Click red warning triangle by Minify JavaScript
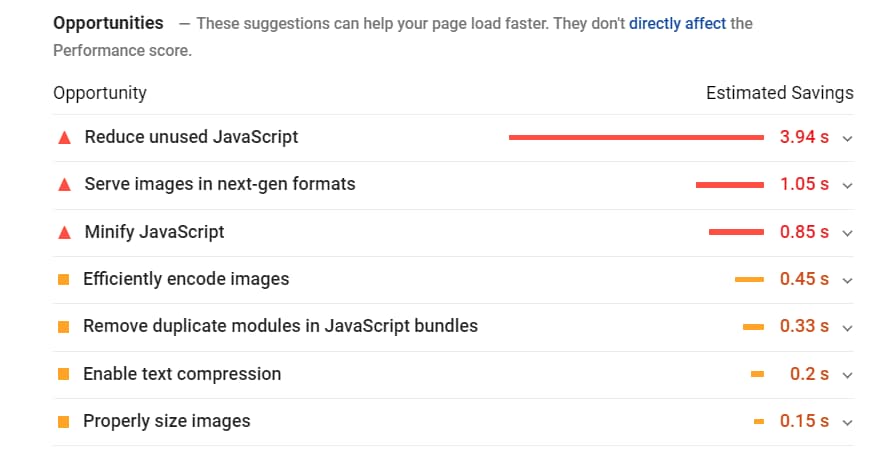Image resolution: width=893 pixels, height=473 pixels. click(x=64, y=233)
